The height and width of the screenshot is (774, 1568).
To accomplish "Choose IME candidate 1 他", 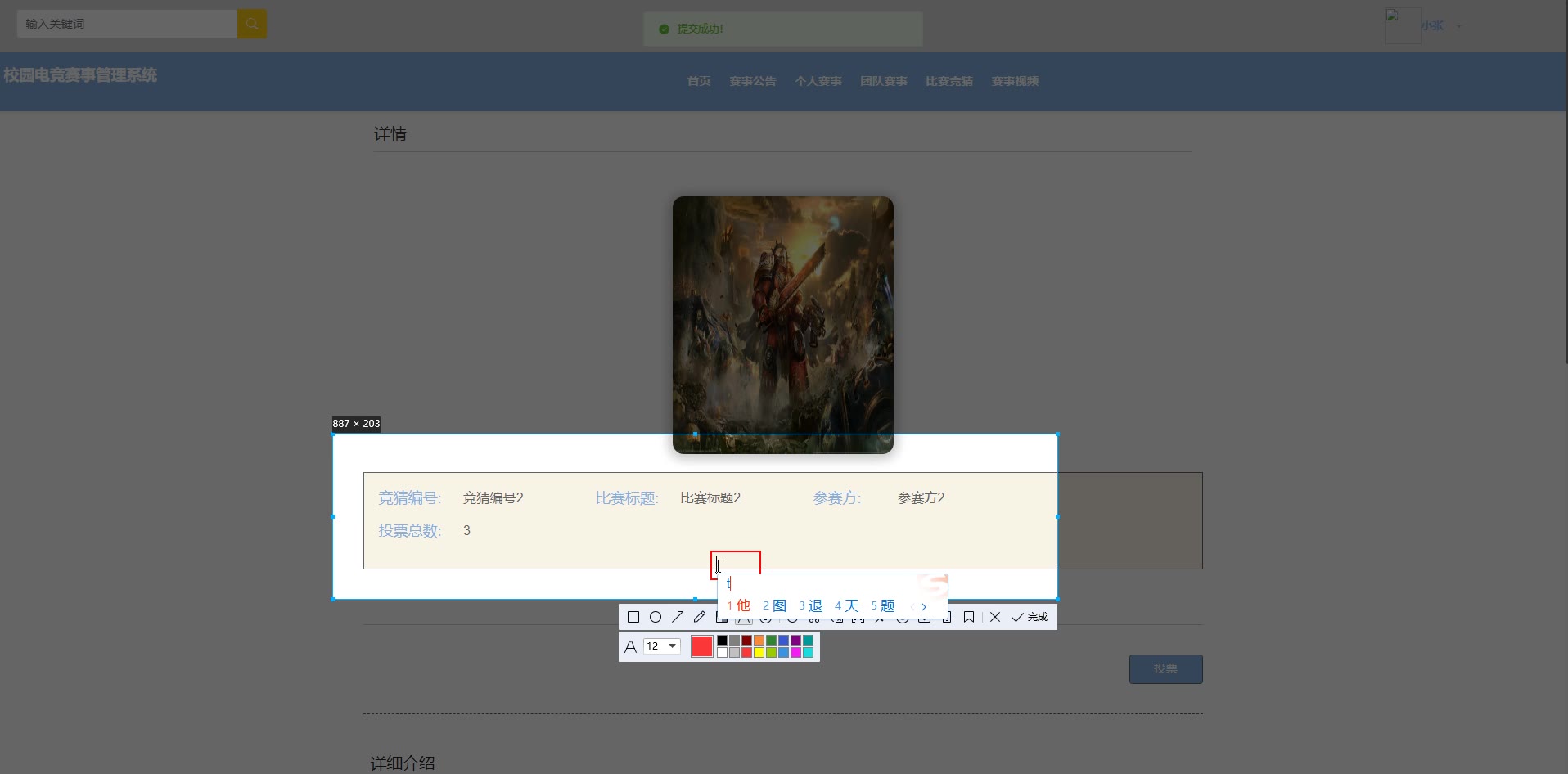I will pyautogui.click(x=738, y=605).
